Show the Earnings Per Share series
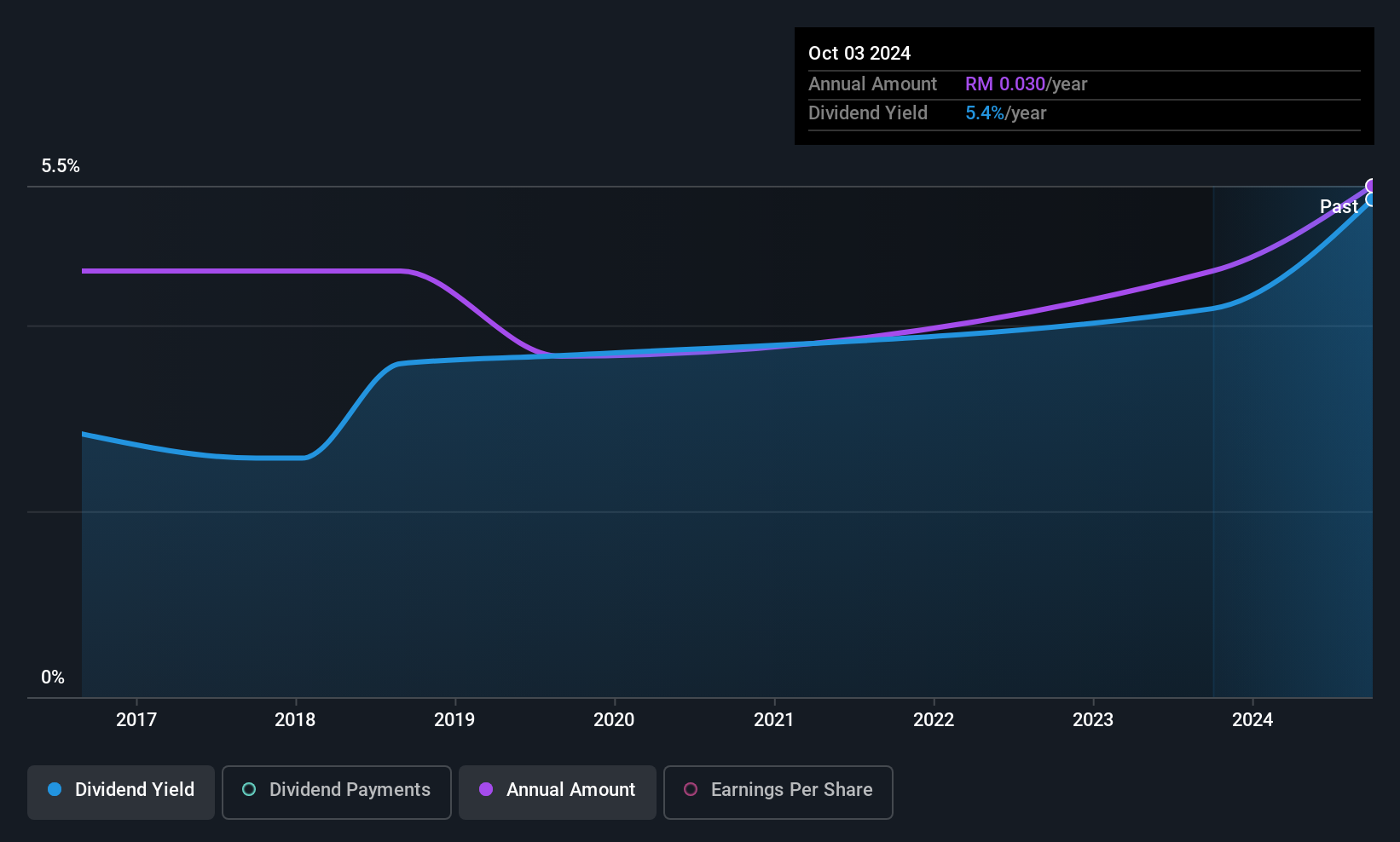The height and width of the screenshot is (842, 1400). pos(778,791)
